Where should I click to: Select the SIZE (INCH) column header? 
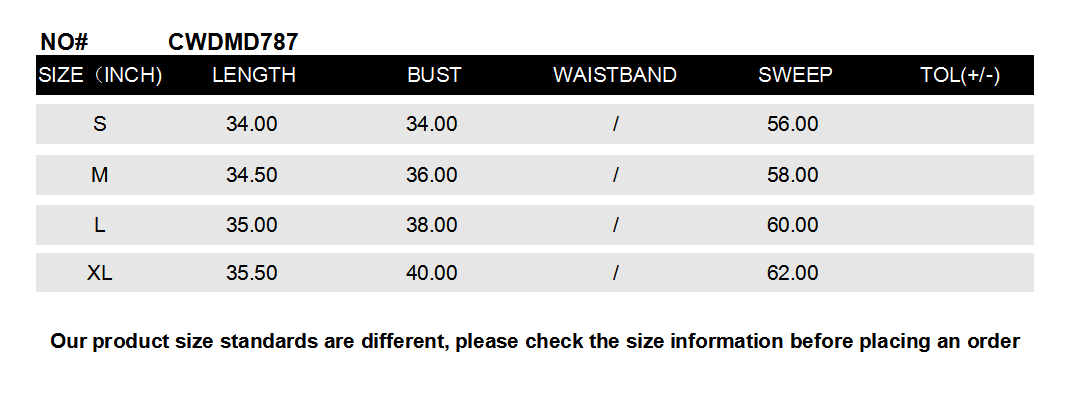click(x=100, y=75)
